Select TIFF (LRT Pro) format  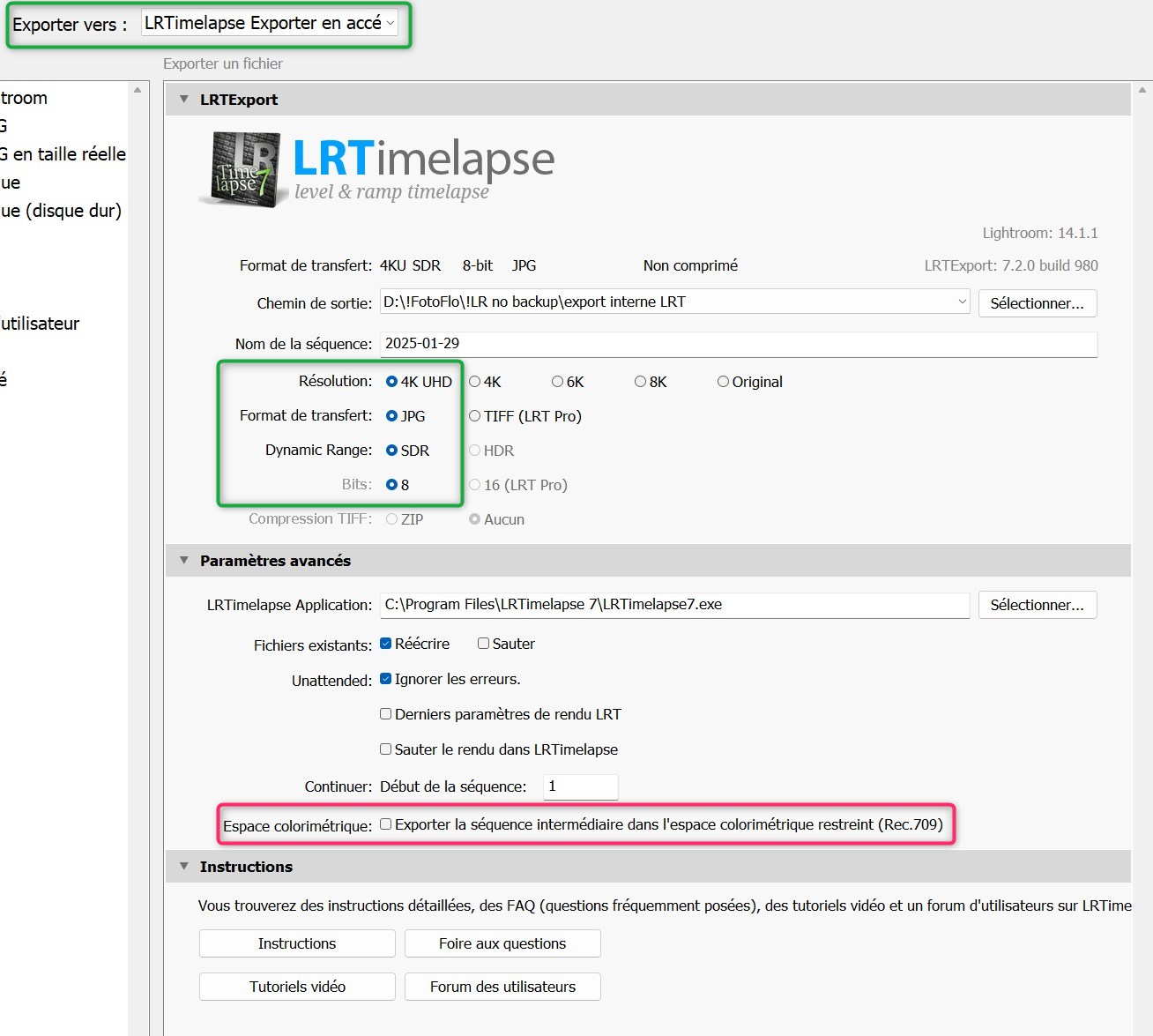point(474,416)
